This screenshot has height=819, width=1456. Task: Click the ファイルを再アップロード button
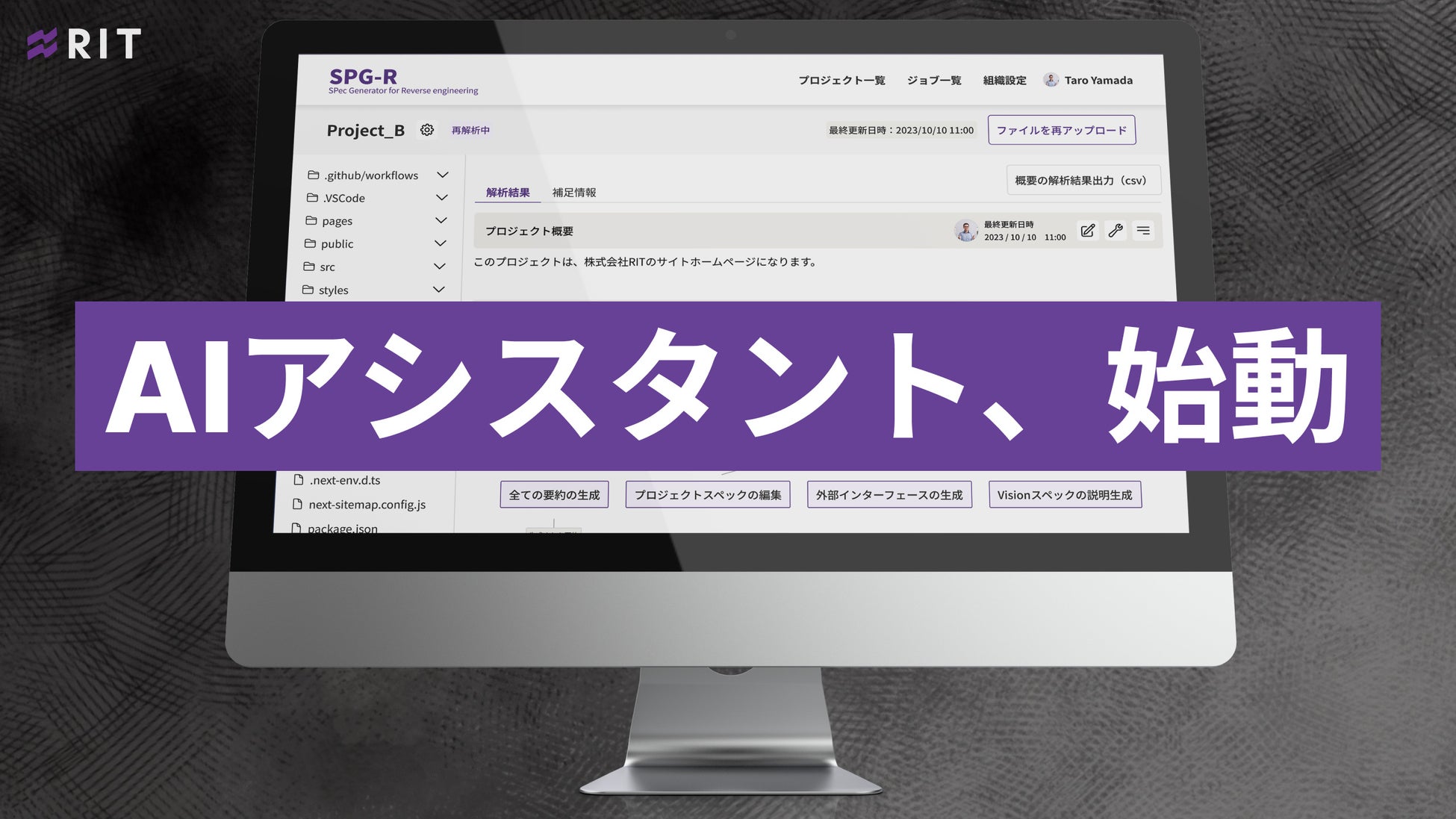click(x=1061, y=130)
